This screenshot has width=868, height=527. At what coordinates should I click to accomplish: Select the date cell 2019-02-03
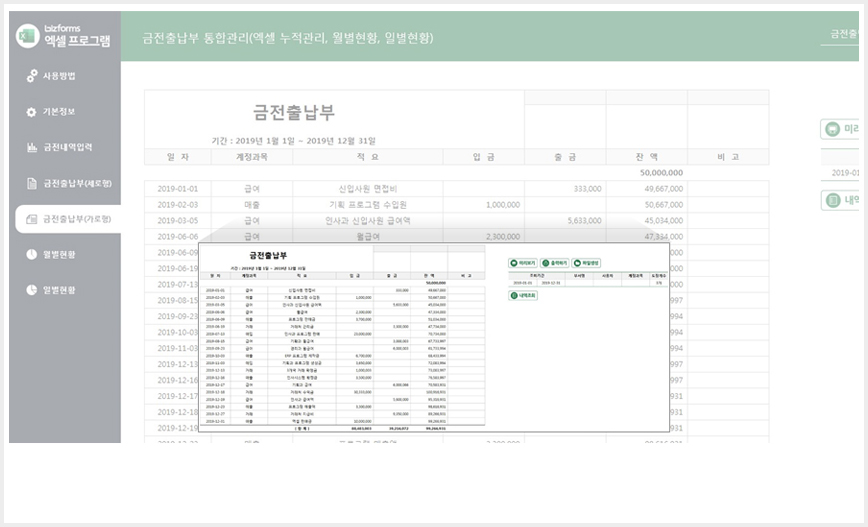(x=178, y=205)
